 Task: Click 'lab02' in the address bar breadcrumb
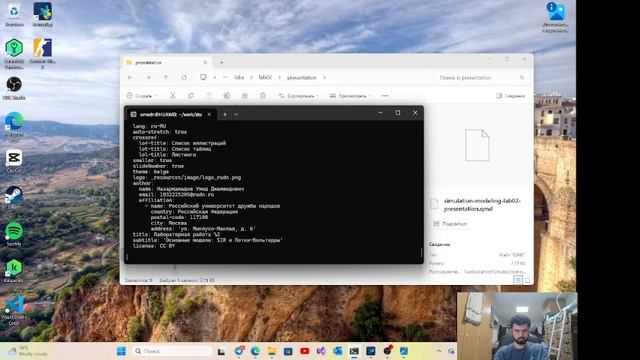point(265,77)
